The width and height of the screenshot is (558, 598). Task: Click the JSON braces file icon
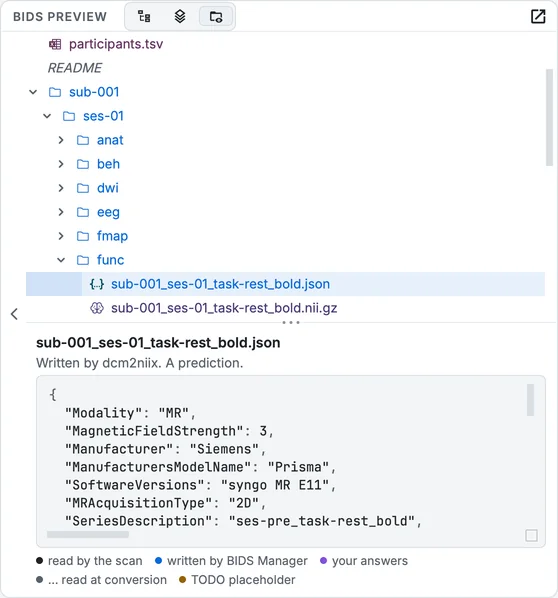[x=97, y=284]
